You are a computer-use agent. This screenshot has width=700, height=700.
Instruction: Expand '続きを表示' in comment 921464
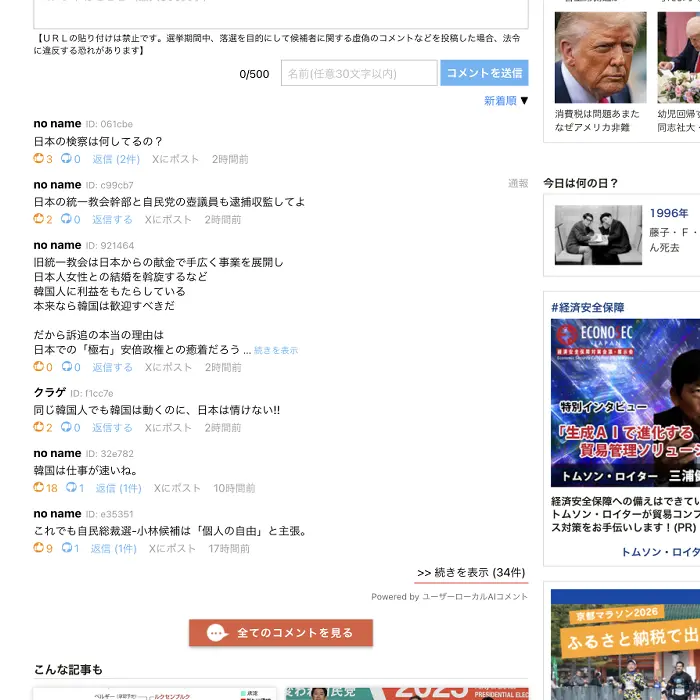coord(276,350)
